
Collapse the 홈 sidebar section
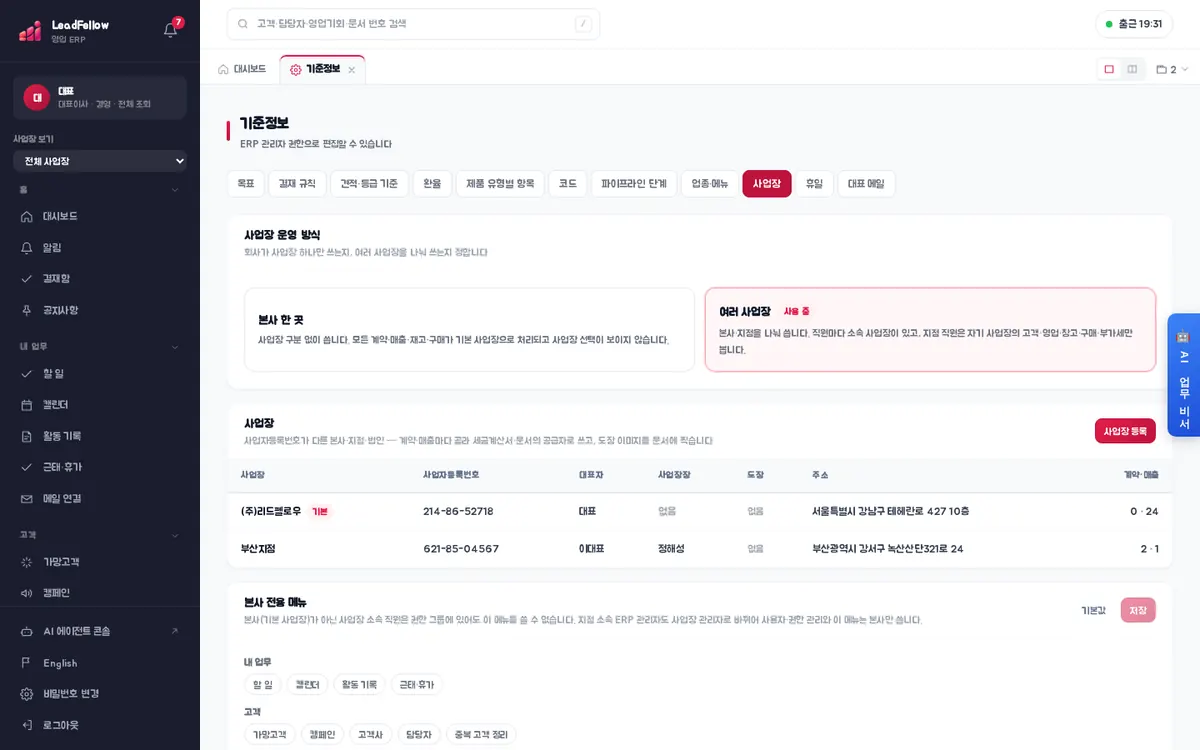click(x=100, y=189)
